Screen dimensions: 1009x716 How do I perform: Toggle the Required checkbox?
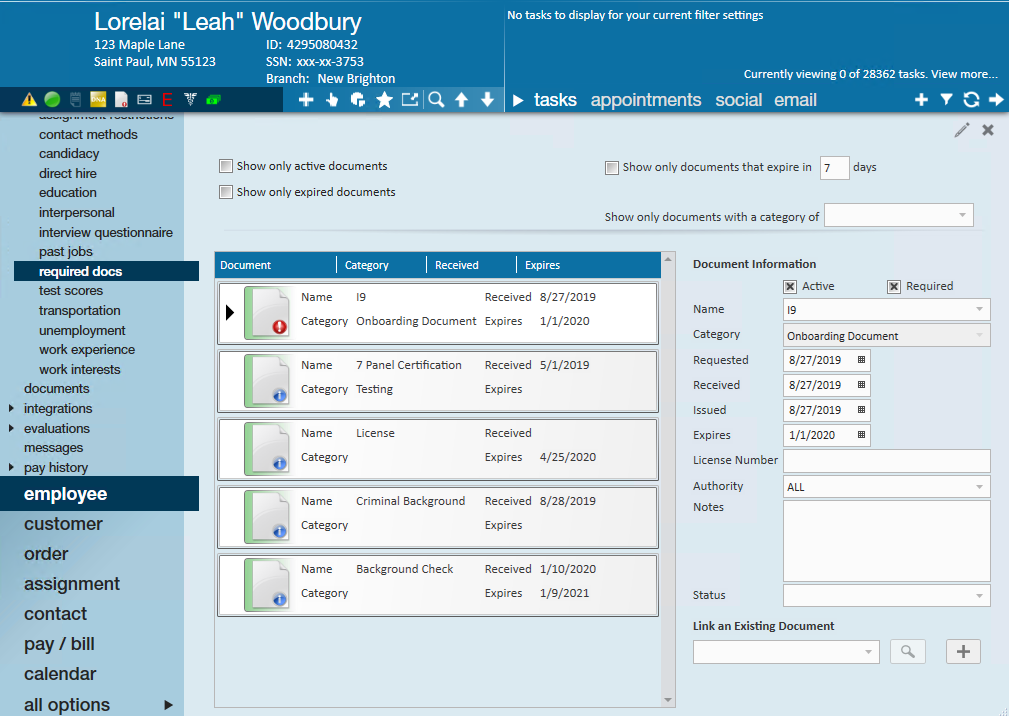point(894,287)
